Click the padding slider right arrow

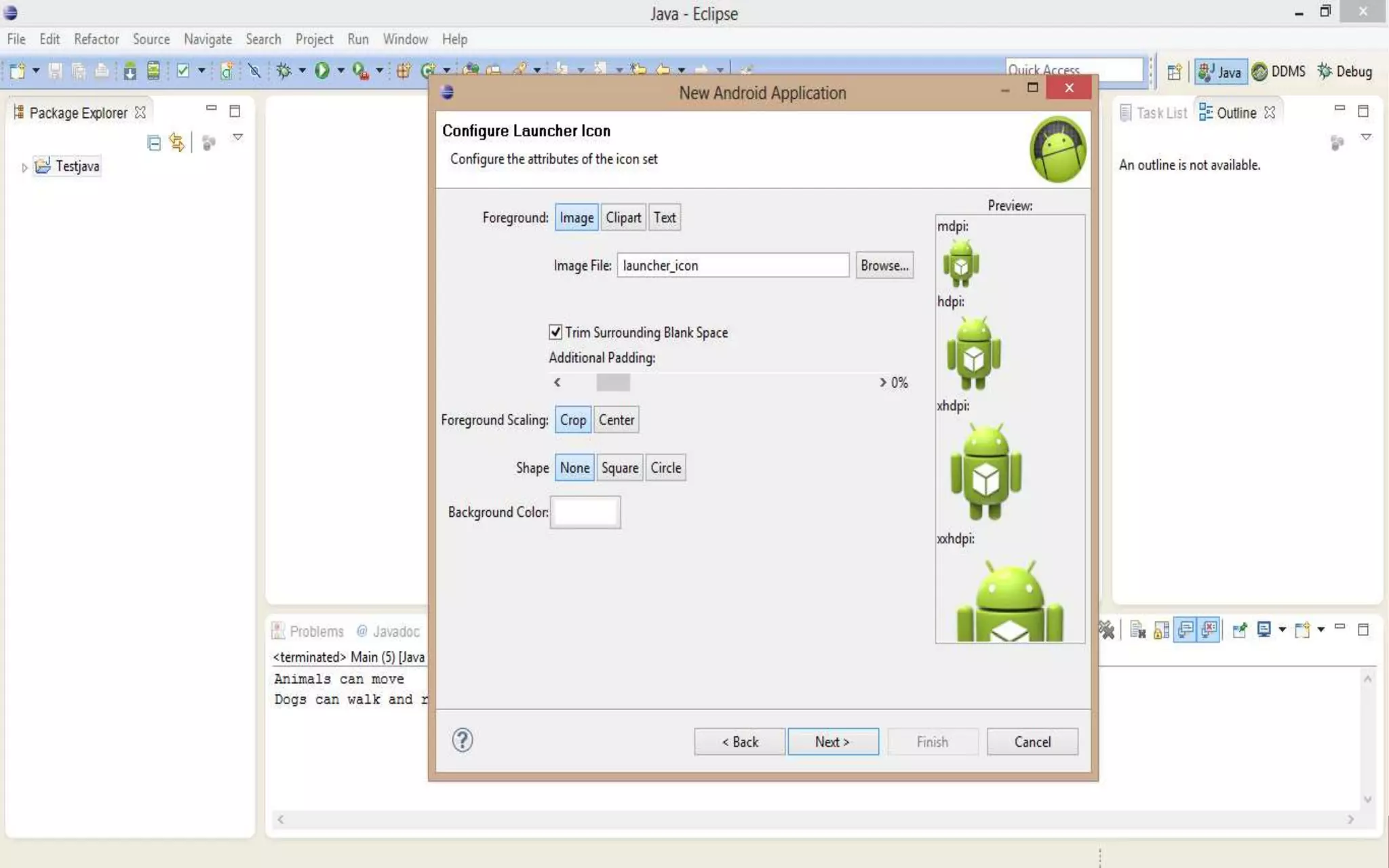(x=882, y=382)
